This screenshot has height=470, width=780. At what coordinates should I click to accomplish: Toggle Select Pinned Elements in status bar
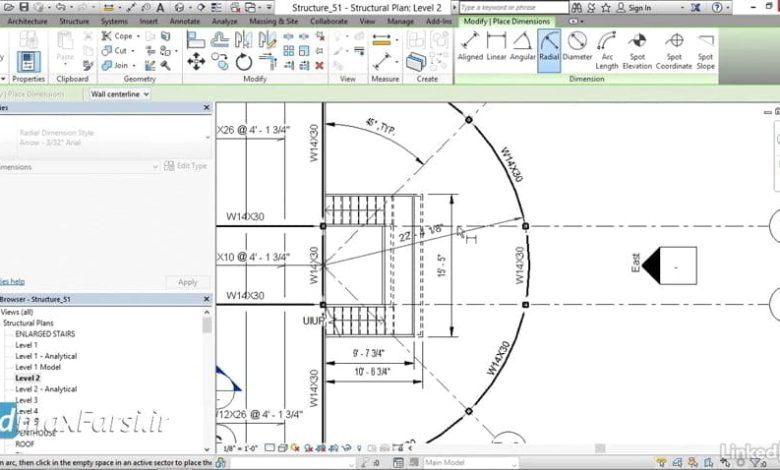(x=693, y=463)
